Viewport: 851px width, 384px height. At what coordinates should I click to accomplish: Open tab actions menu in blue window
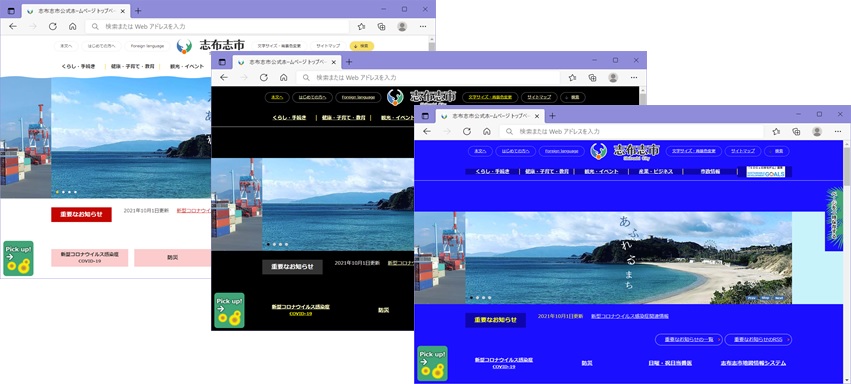(426, 116)
